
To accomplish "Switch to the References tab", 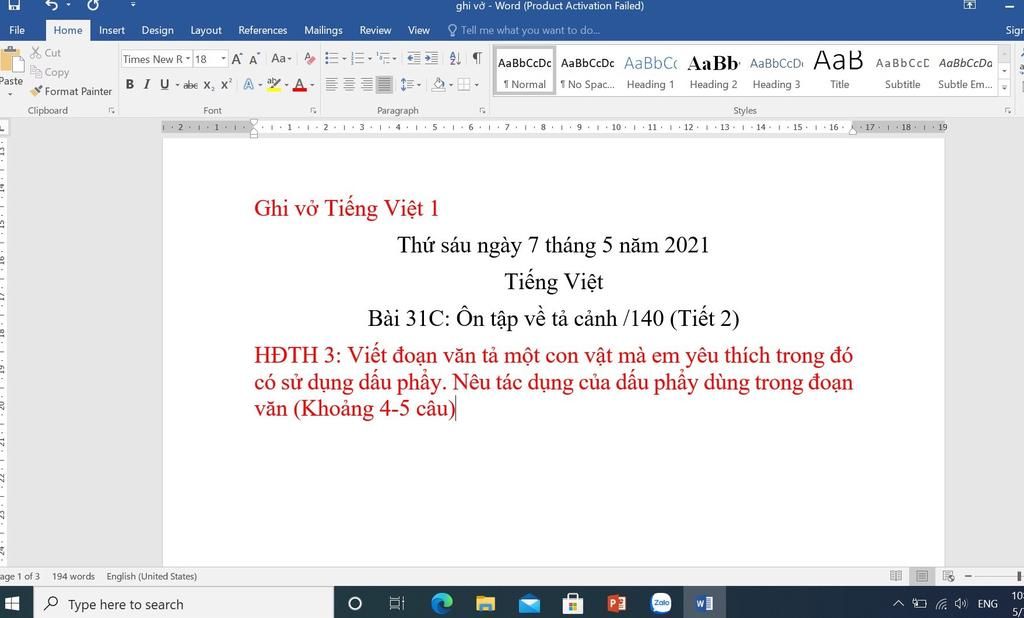I will pyautogui.click(x=263, y=30).
